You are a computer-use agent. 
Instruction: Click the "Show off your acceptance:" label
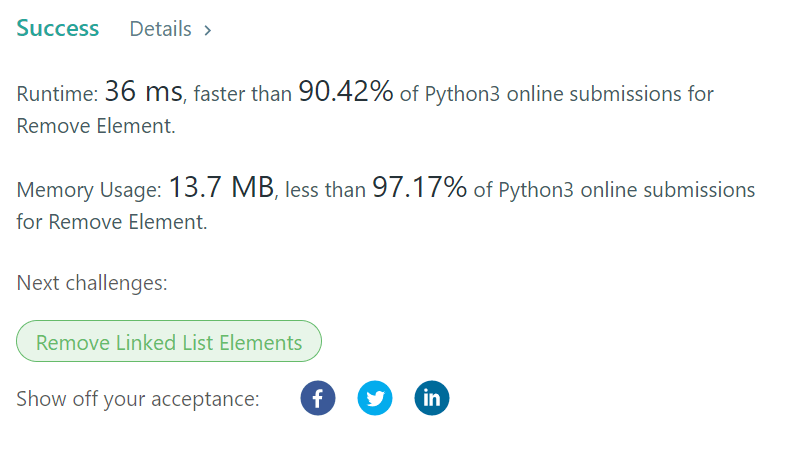(138, 399)
